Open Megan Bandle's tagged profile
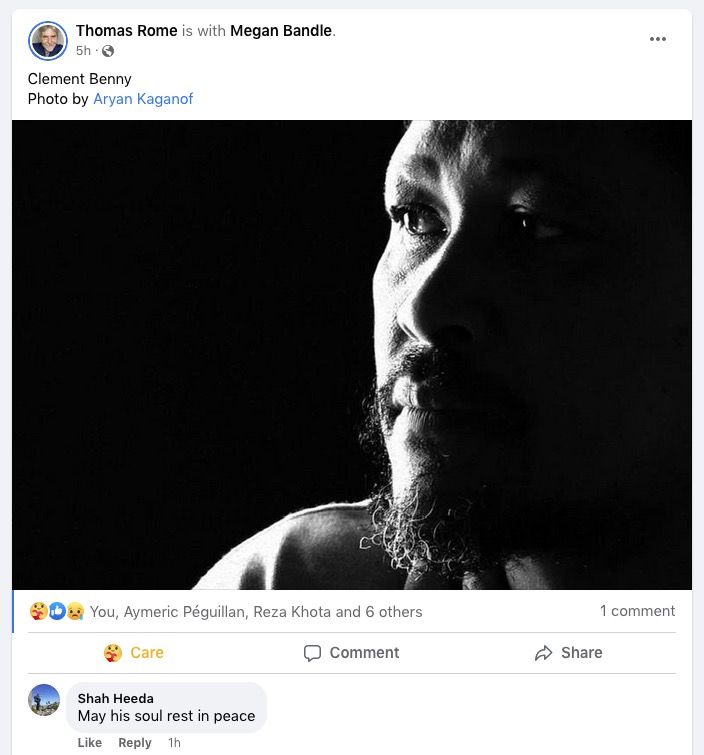 [x=280, y=31]
